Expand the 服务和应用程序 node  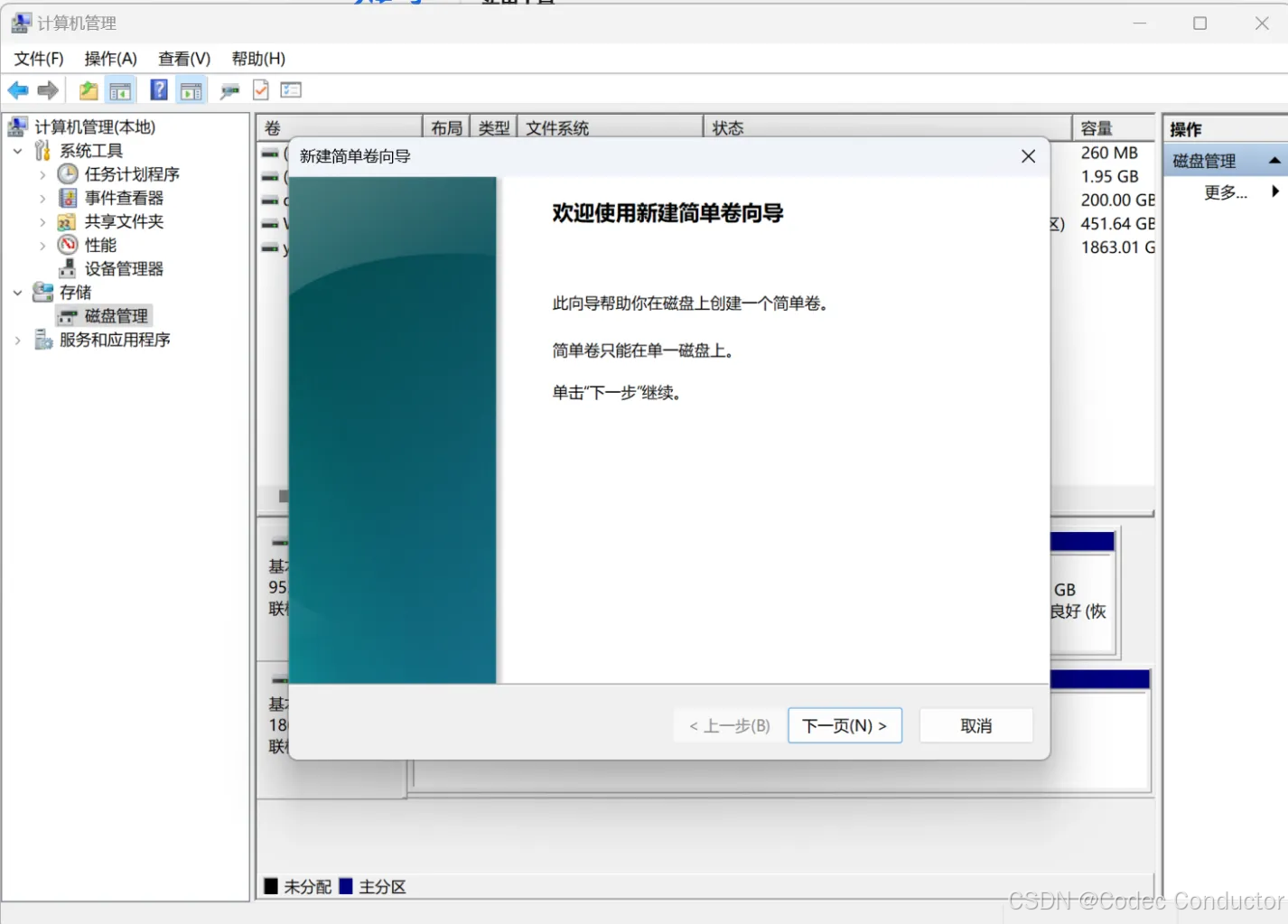17,340
